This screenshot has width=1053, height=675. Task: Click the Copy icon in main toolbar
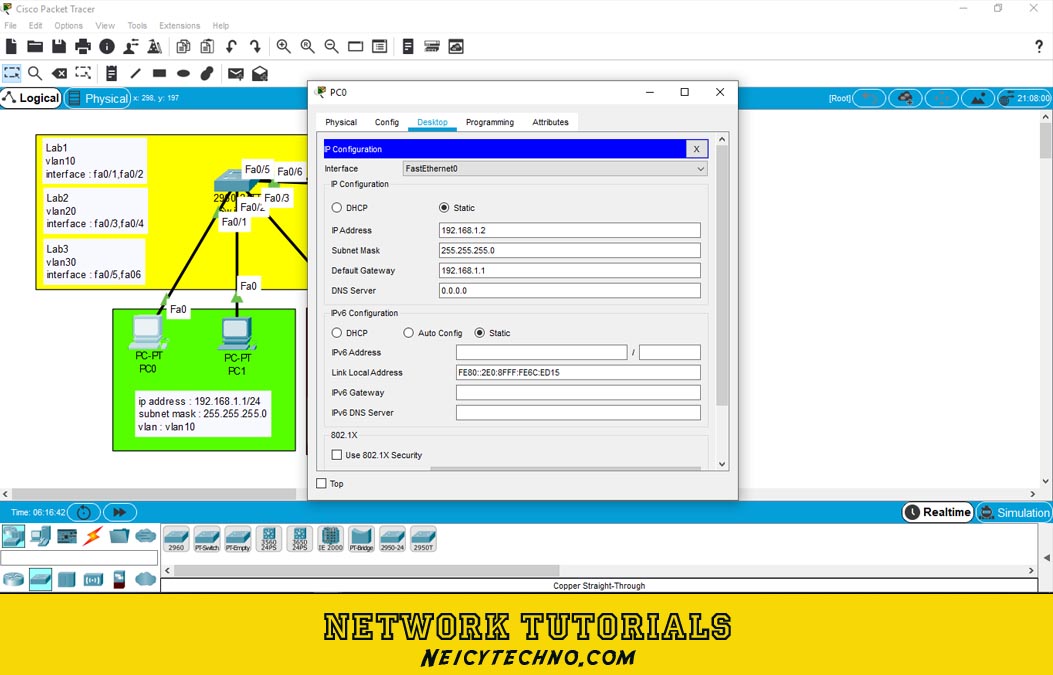pyautogui.click(x=183, y=46)
